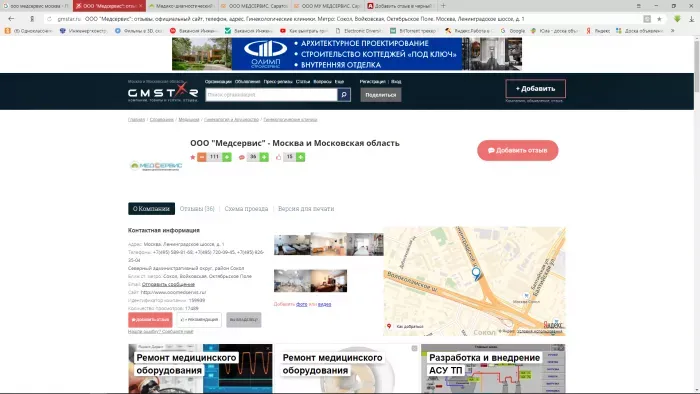Viewport: 700px width, 394px height.
Task: Click the green plus next to comments count 36
Action: tap(264, 157)
